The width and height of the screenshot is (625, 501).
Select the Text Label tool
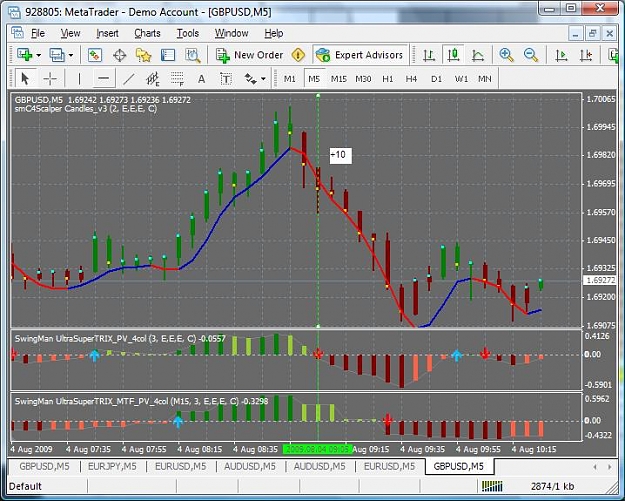[226, 79]
